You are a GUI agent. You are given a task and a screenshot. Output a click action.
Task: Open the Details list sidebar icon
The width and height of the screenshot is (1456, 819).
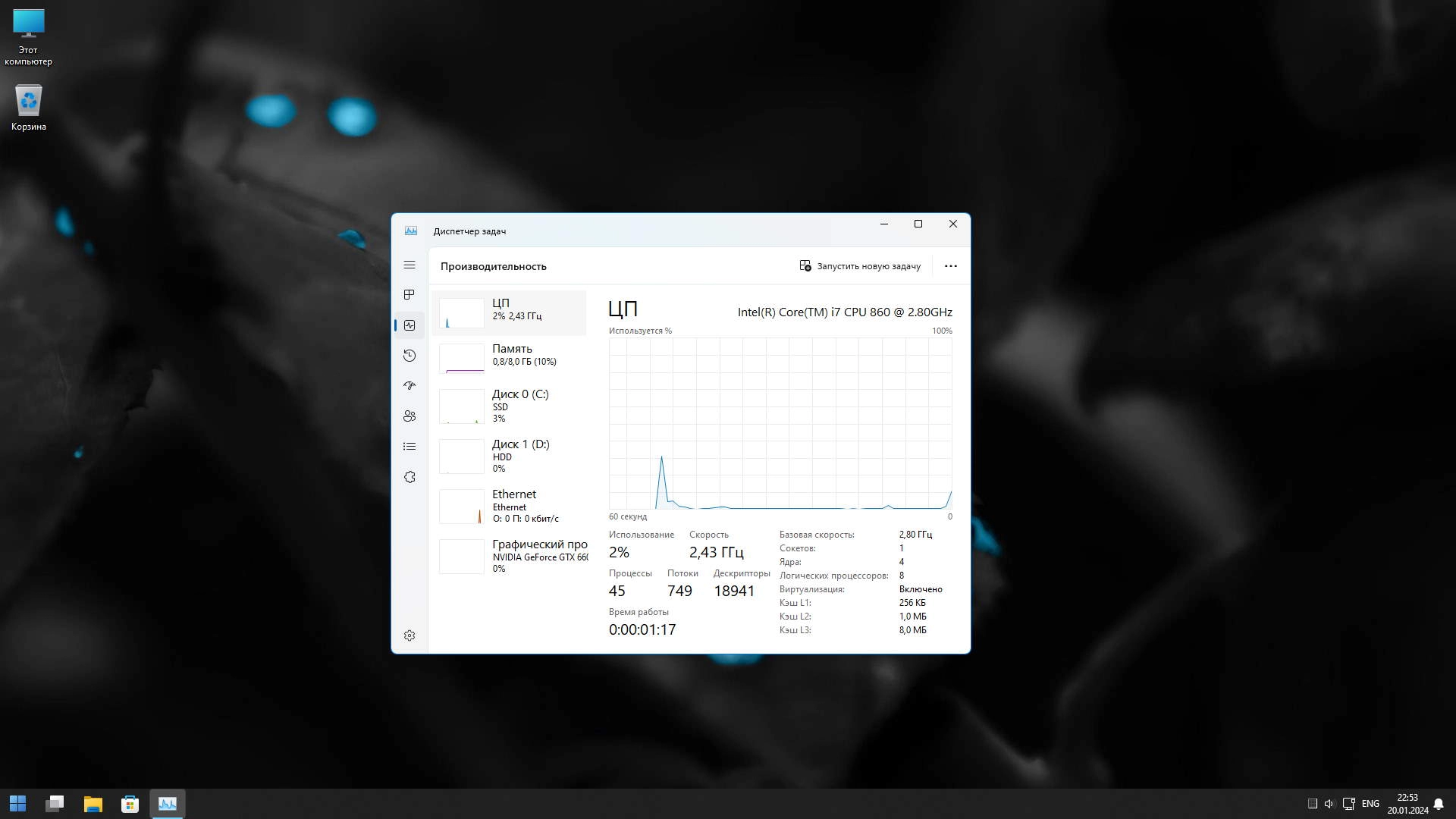(x=409, y=447)
